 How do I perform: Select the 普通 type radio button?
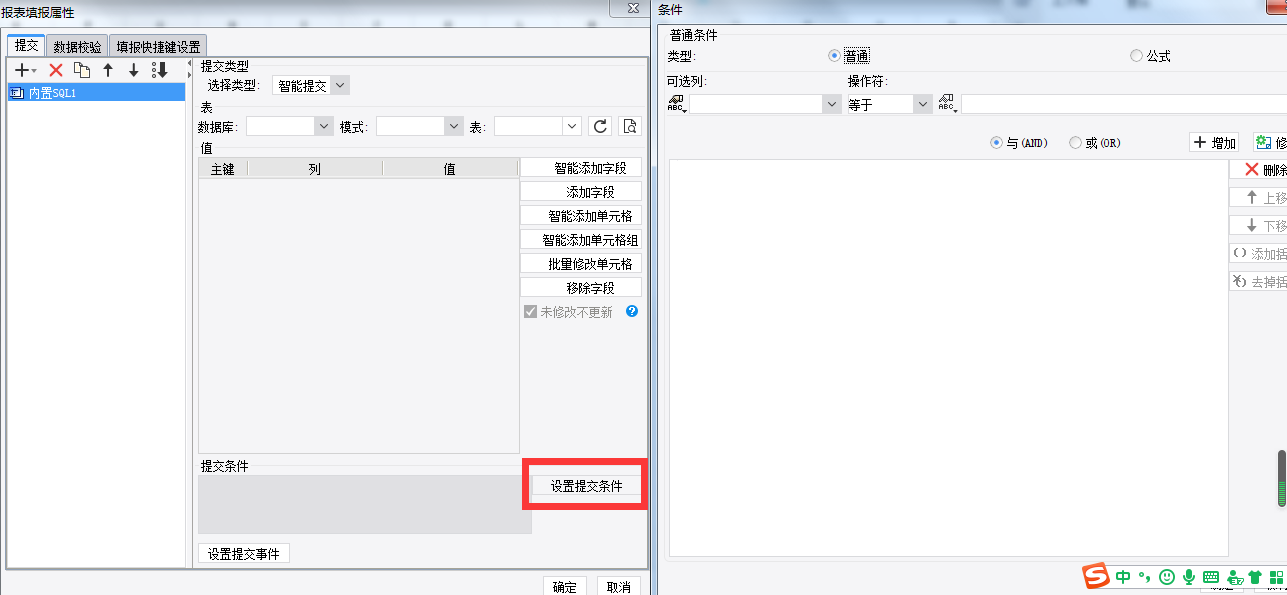pos(835,56)
